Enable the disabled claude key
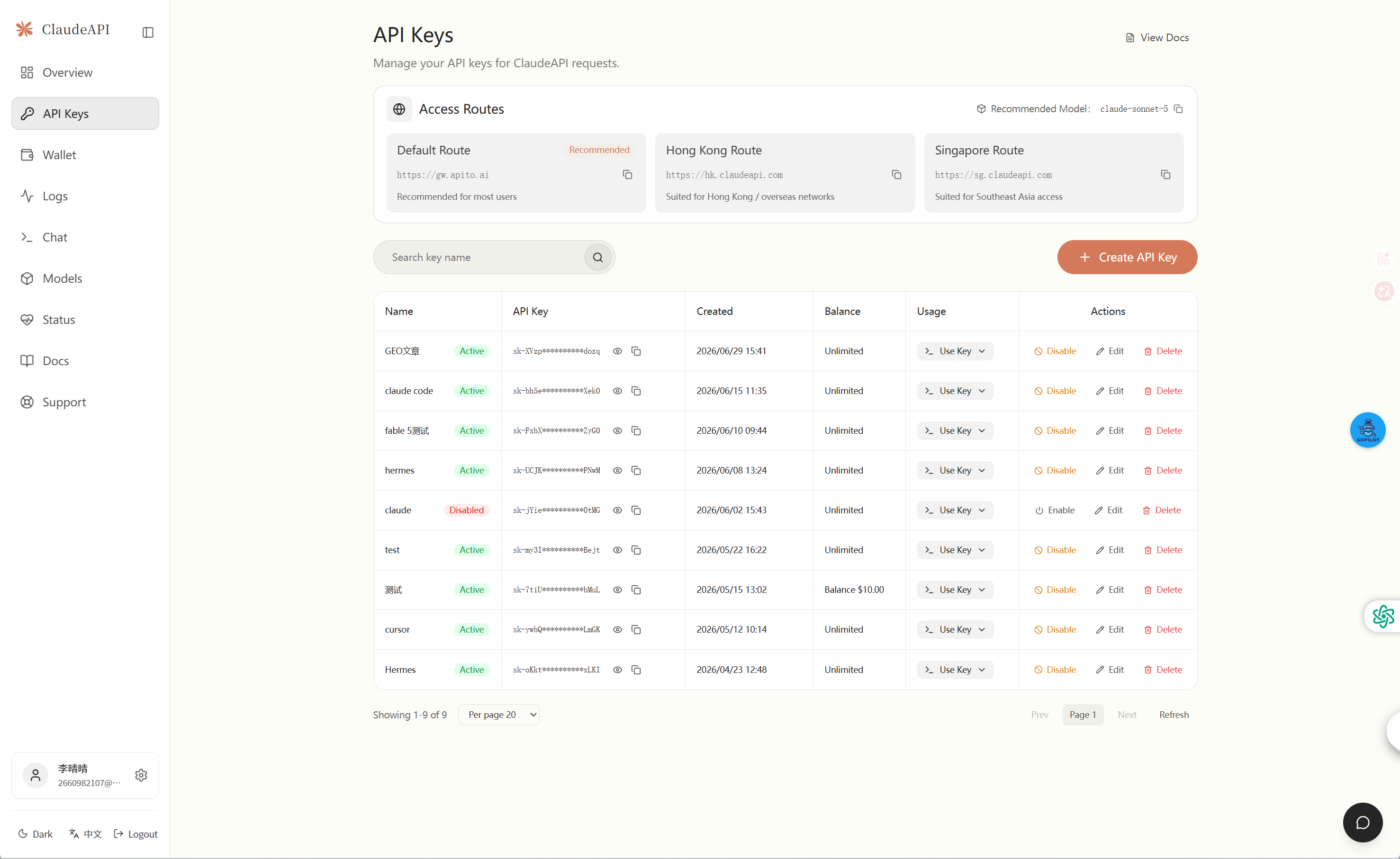1400x859 pixels. (x=1055, y=510)
